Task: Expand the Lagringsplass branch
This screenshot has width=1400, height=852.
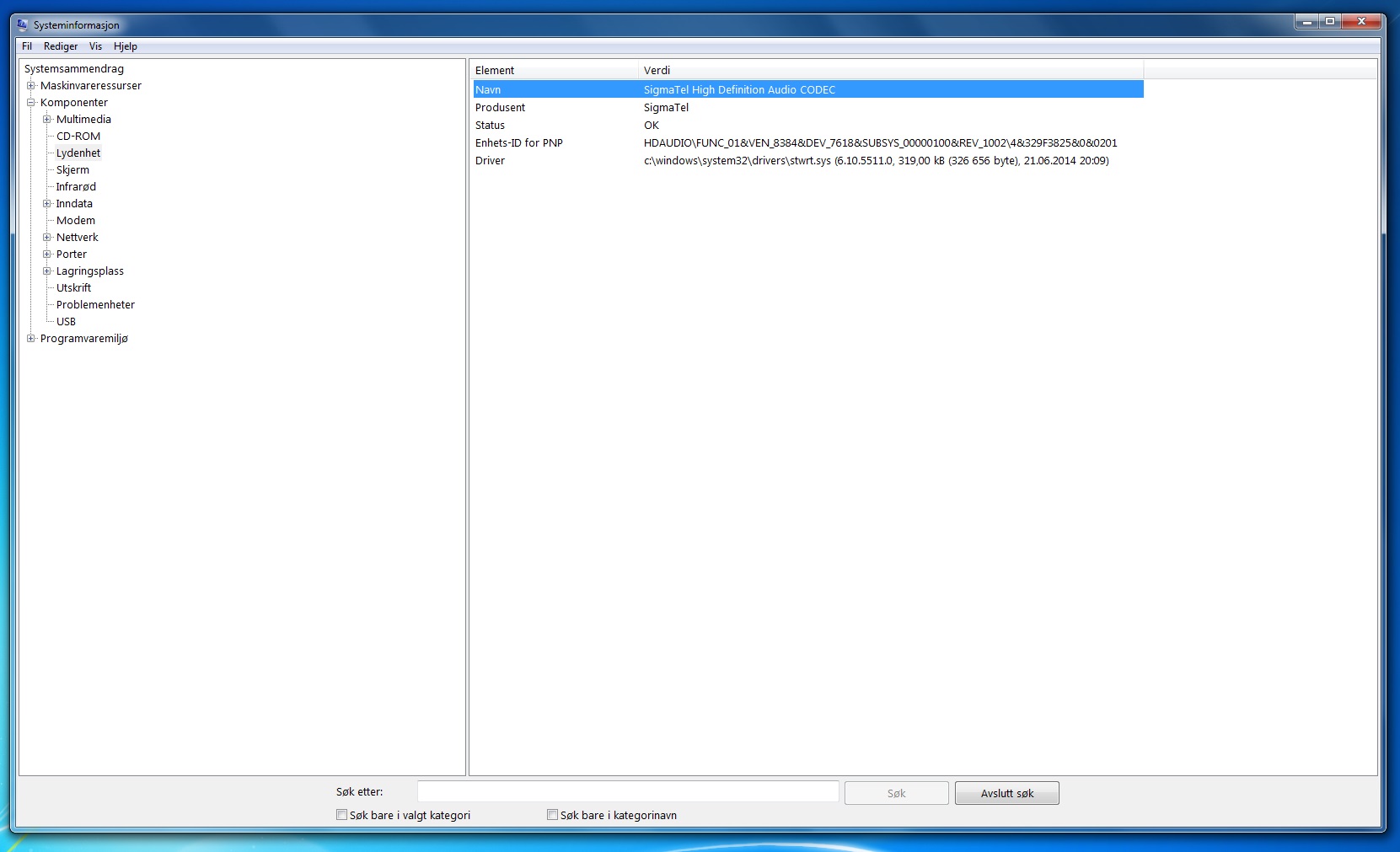Action: tap(47, 271)
